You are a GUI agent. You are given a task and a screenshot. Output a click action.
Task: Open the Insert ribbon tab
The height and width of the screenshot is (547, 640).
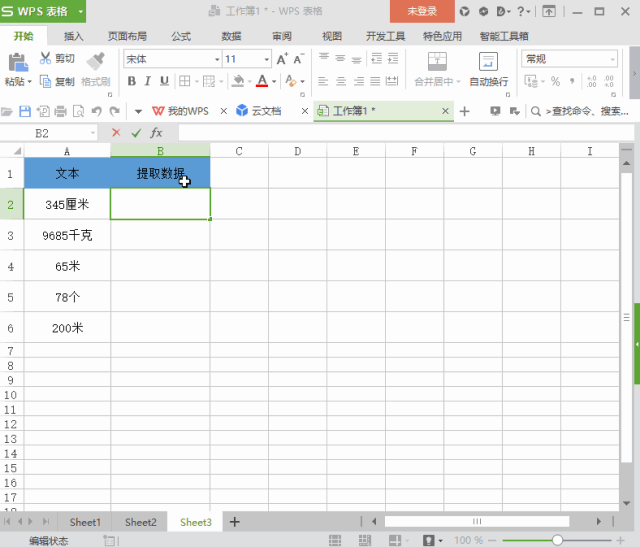pos(73,36)
